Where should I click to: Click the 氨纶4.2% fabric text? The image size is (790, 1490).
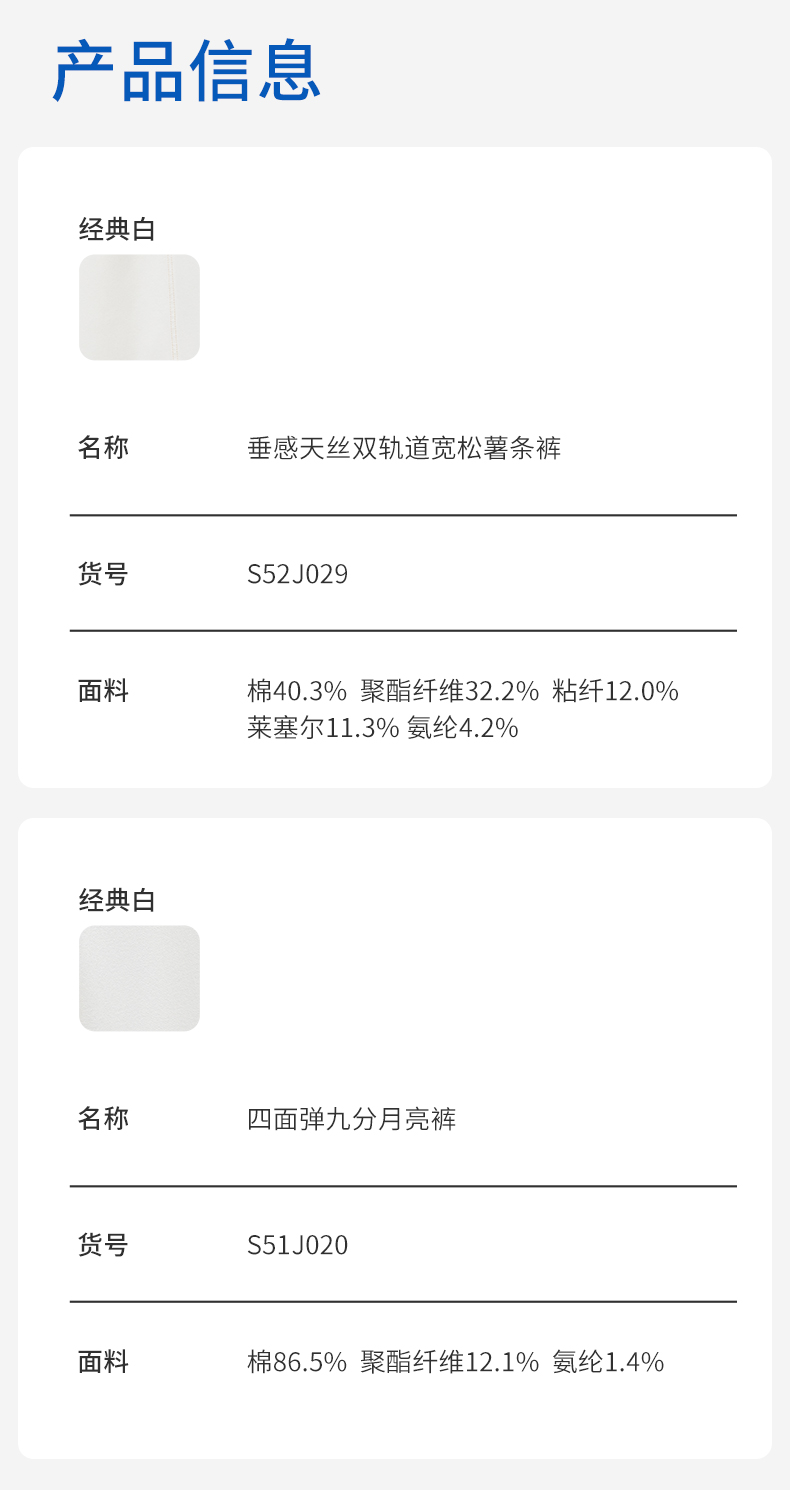point(462,728)
